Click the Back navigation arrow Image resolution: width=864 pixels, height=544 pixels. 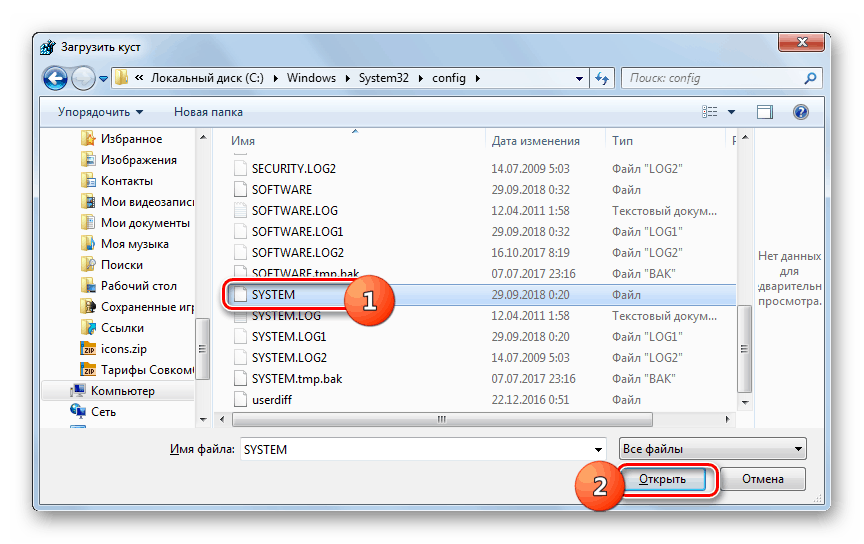55,78
